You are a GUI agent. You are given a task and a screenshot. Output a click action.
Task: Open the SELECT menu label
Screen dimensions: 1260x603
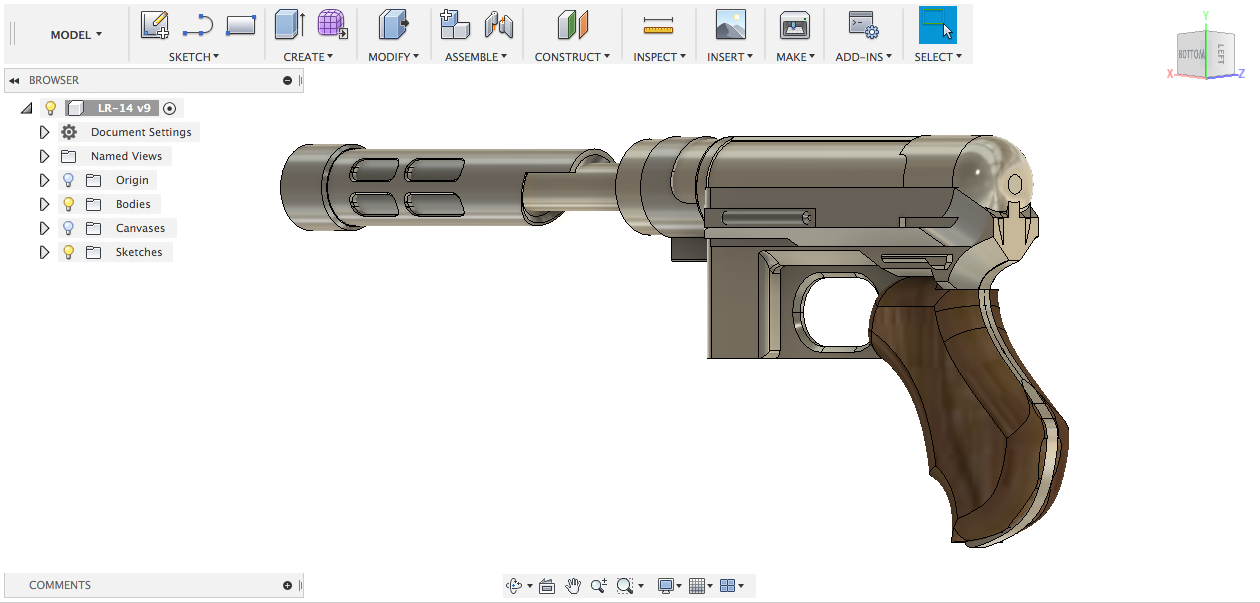[x=938, y=57]
